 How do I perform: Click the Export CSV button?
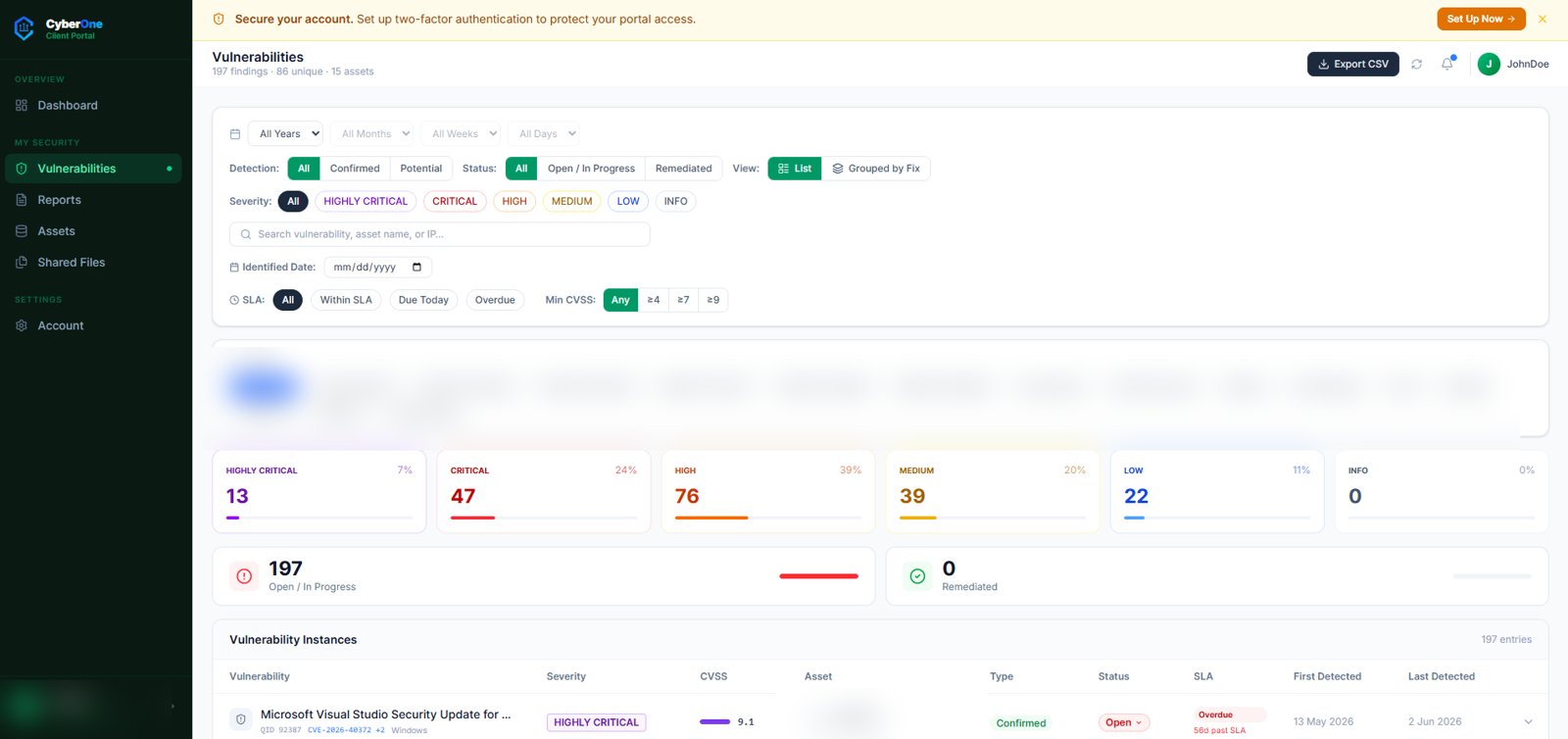click(x=1353, y=64)
